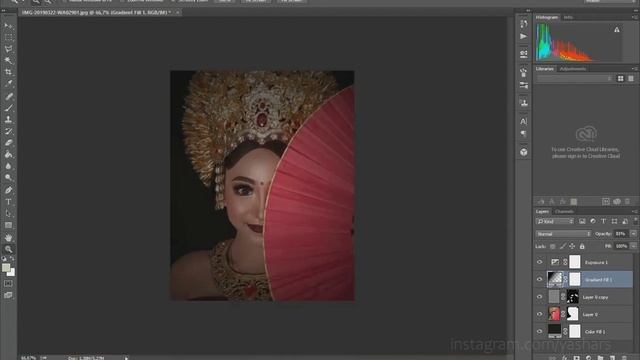
Task: Select the Histogram tab
Action: [547, 17]
